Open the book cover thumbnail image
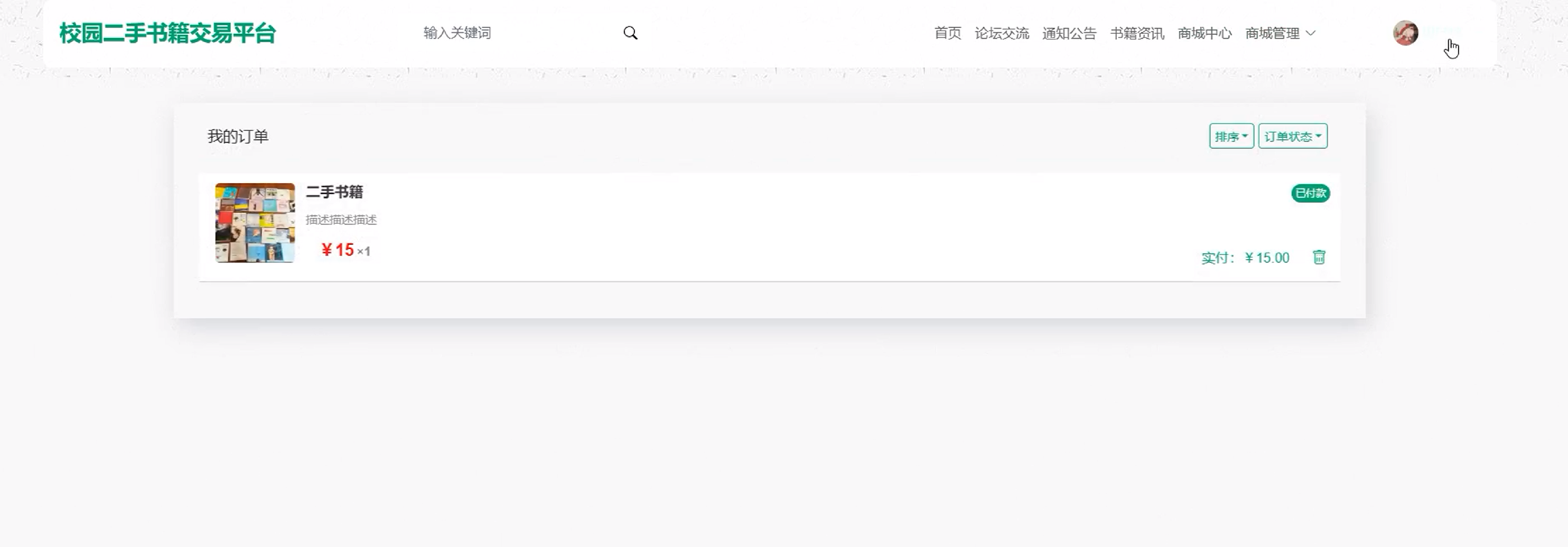 point(255,223)
